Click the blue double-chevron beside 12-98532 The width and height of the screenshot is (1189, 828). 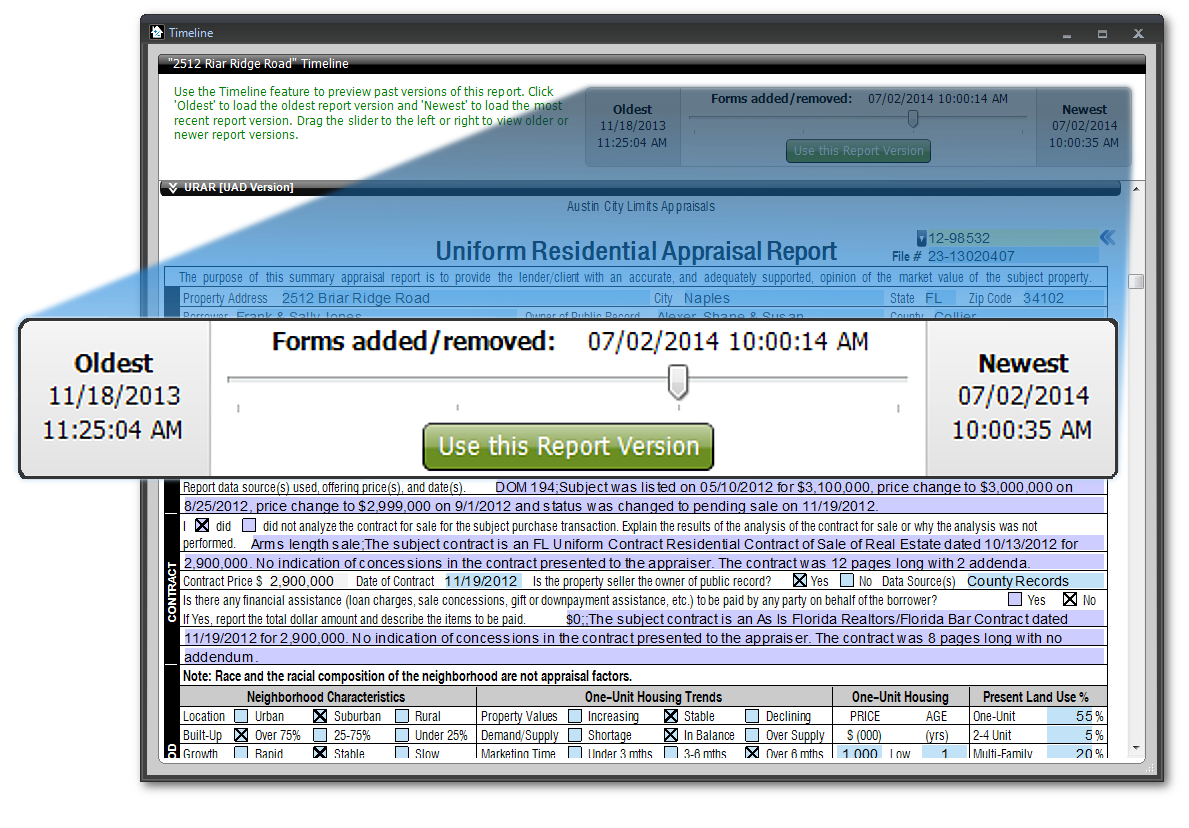(1107, 238)
